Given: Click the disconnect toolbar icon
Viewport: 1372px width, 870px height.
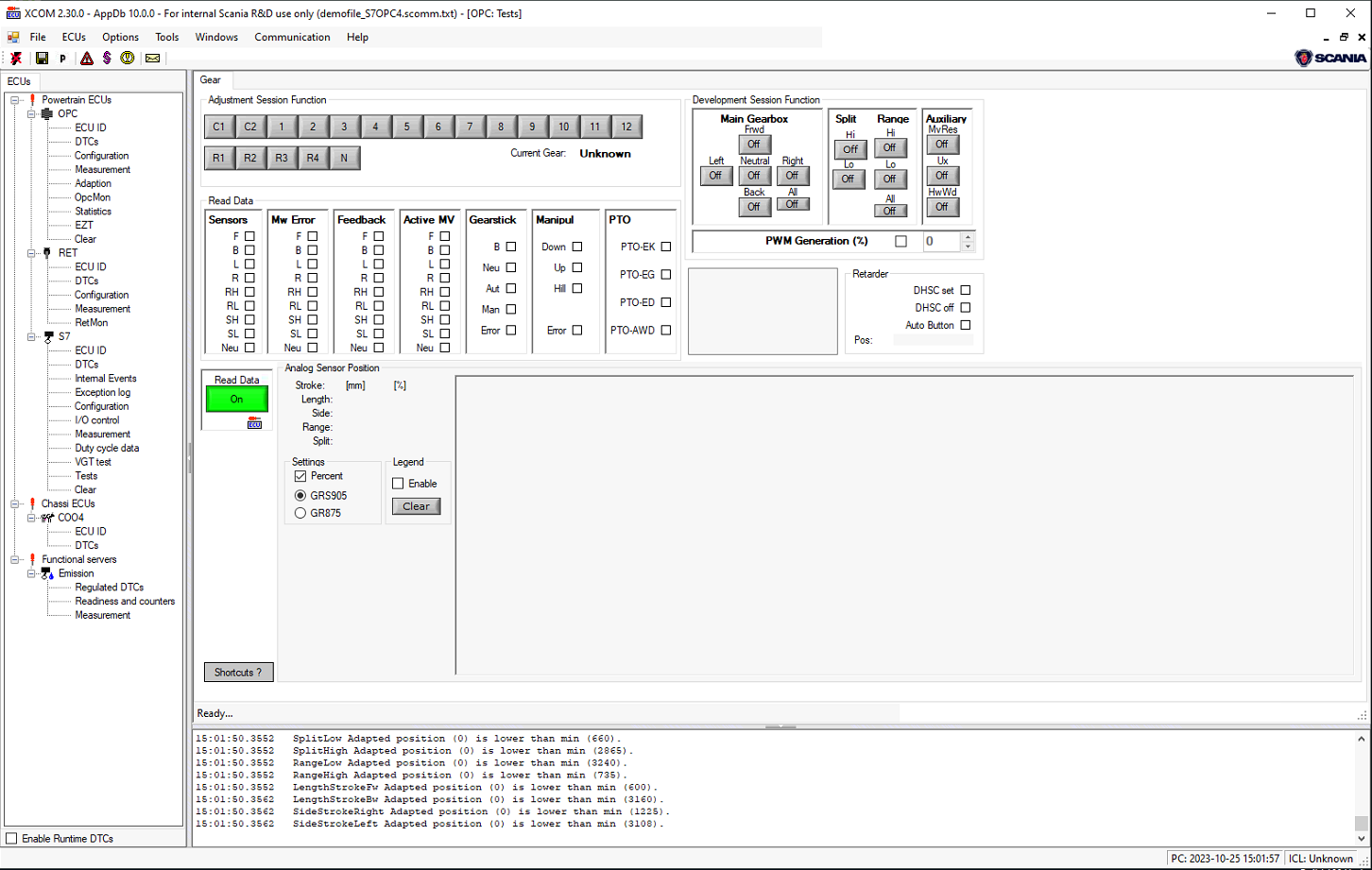Looking at the screenshot, I should point(17,59).
